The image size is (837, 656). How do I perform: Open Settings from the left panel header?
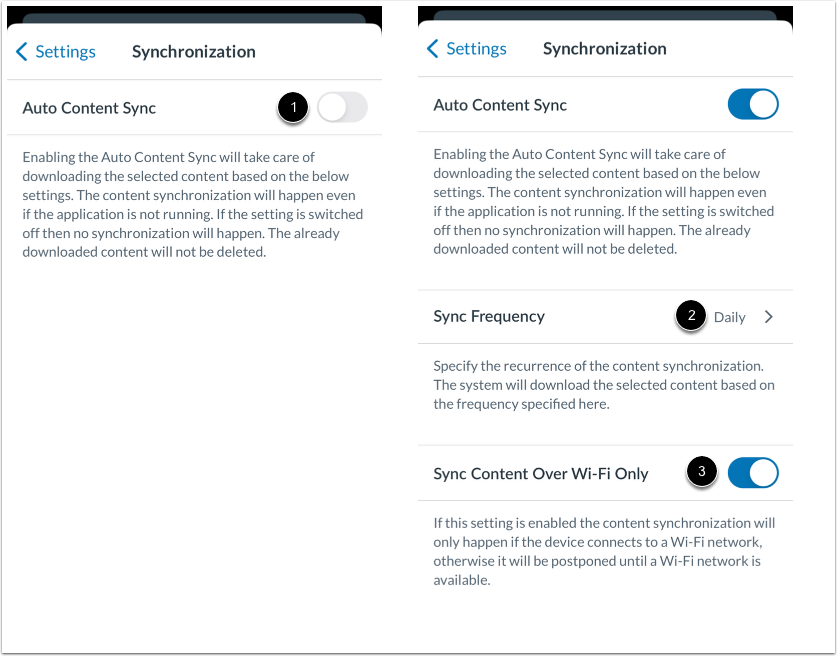65,50
